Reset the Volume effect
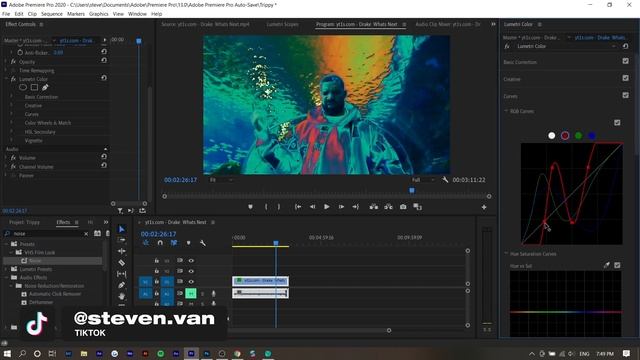Screen dimensions: 640x360 point(104,156)
